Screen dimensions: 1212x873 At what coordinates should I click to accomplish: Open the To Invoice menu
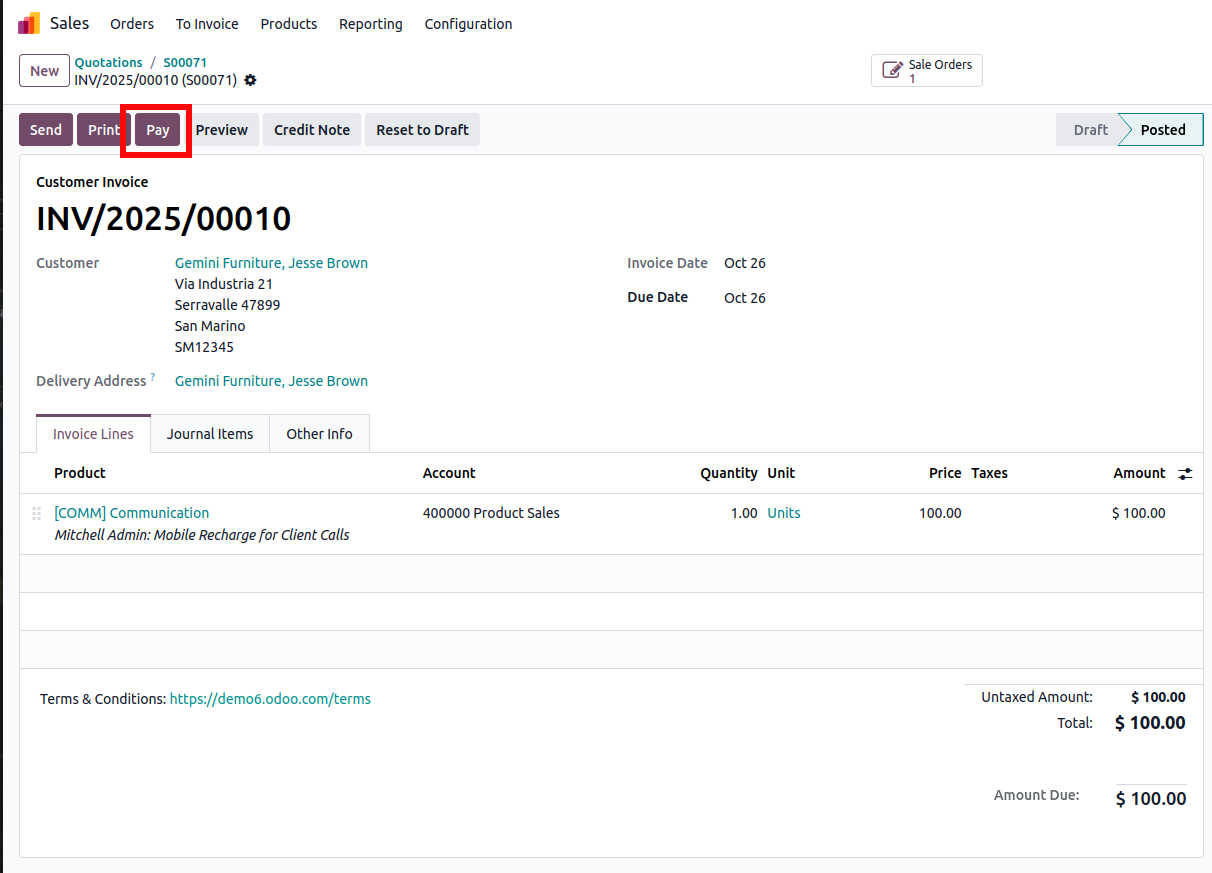207,24
